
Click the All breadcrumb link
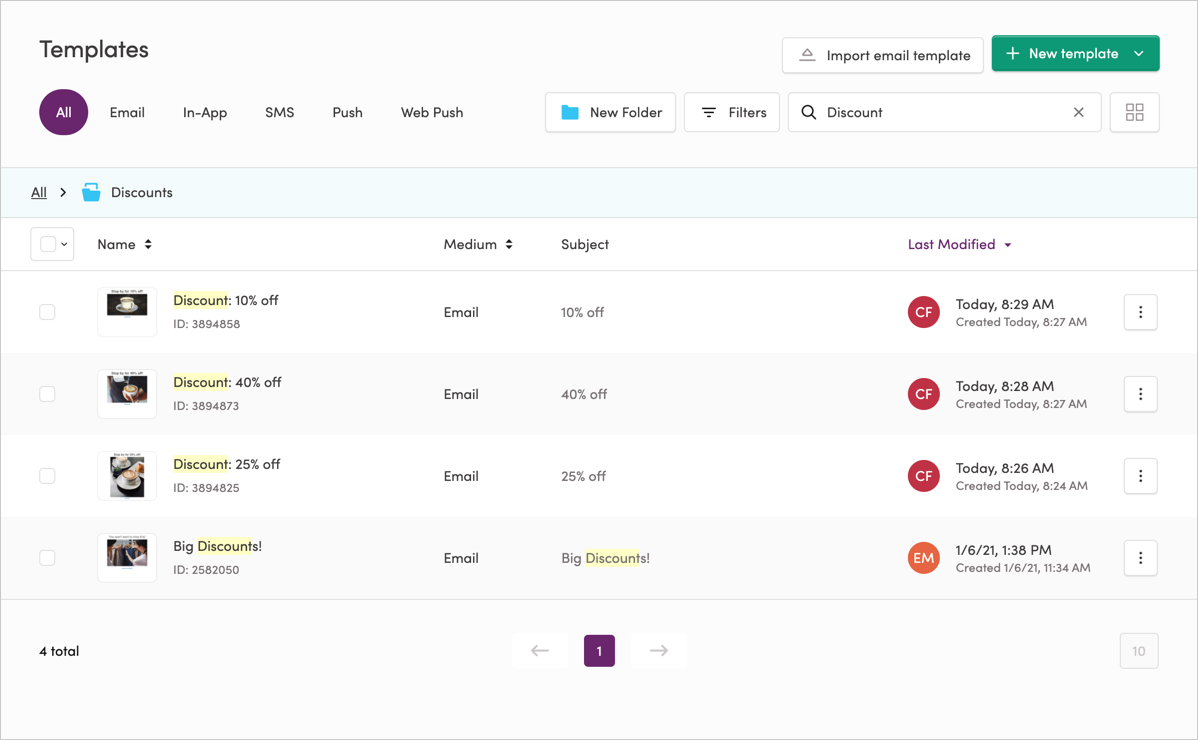pyautogui.click(x=39, y=192)
